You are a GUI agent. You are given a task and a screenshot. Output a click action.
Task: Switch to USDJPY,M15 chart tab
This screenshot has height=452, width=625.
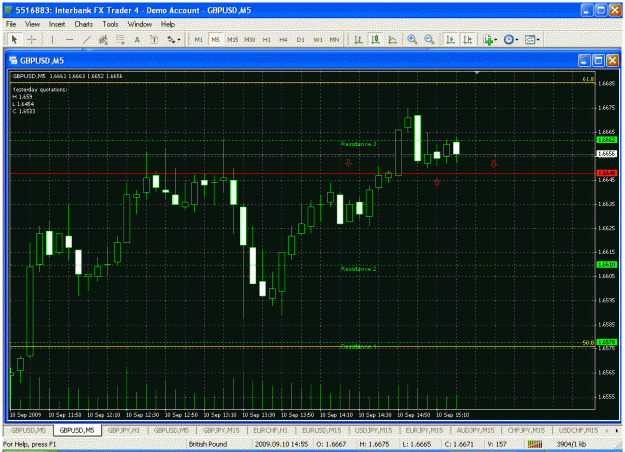(373, 430)
